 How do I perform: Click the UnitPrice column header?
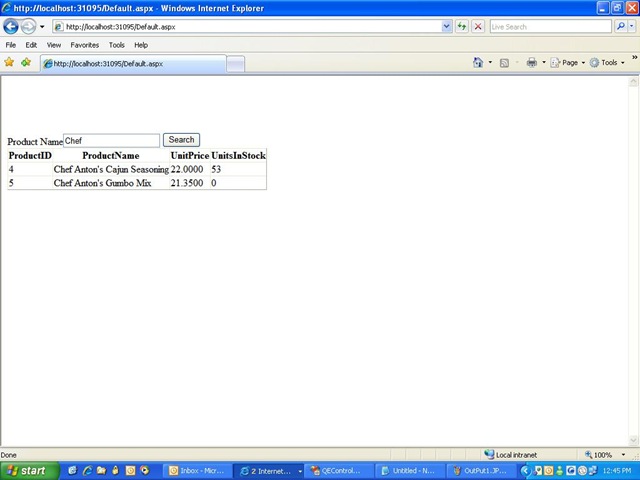[190, 156]
